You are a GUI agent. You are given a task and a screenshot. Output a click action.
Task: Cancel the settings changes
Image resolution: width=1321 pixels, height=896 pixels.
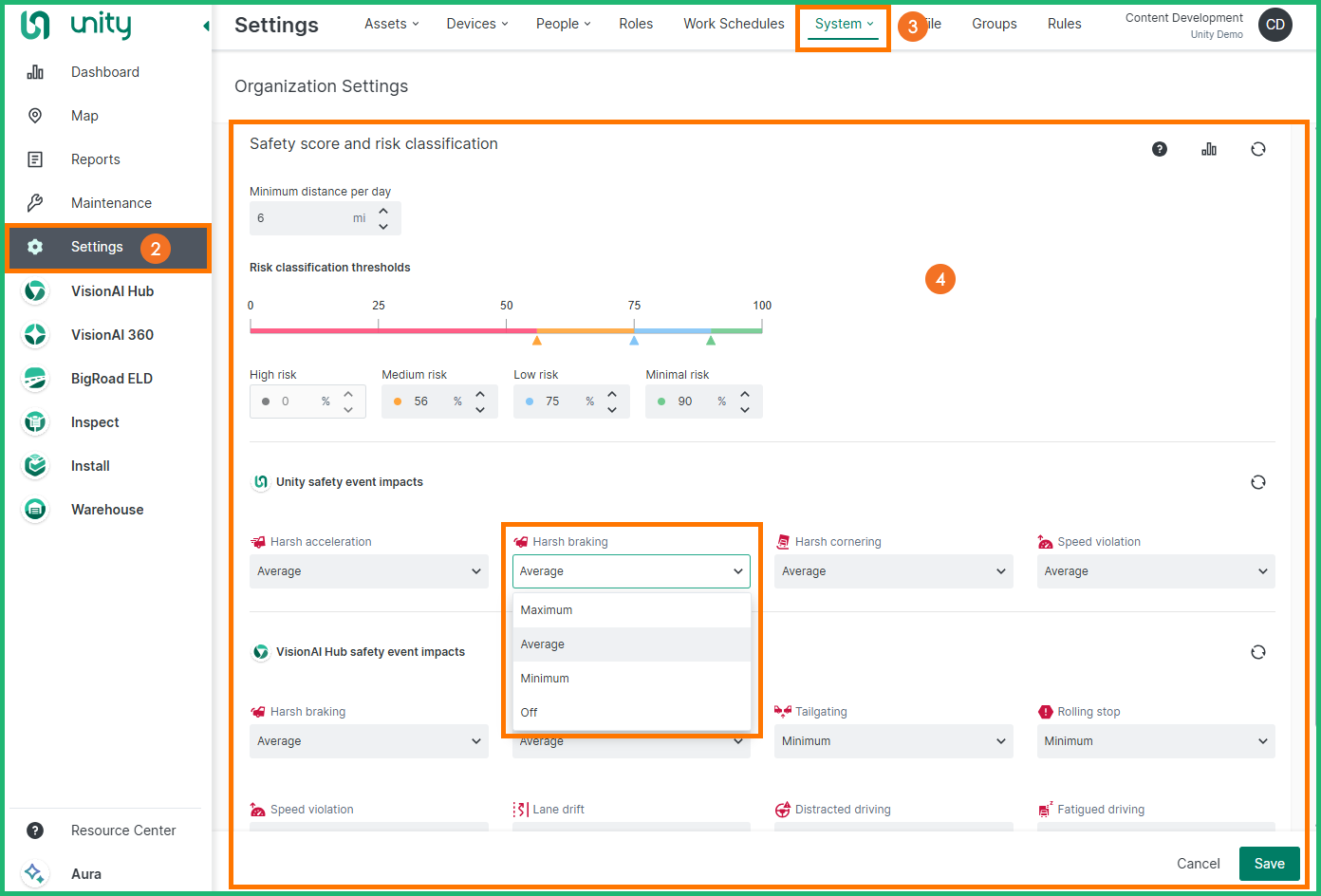pos(1198,864)
